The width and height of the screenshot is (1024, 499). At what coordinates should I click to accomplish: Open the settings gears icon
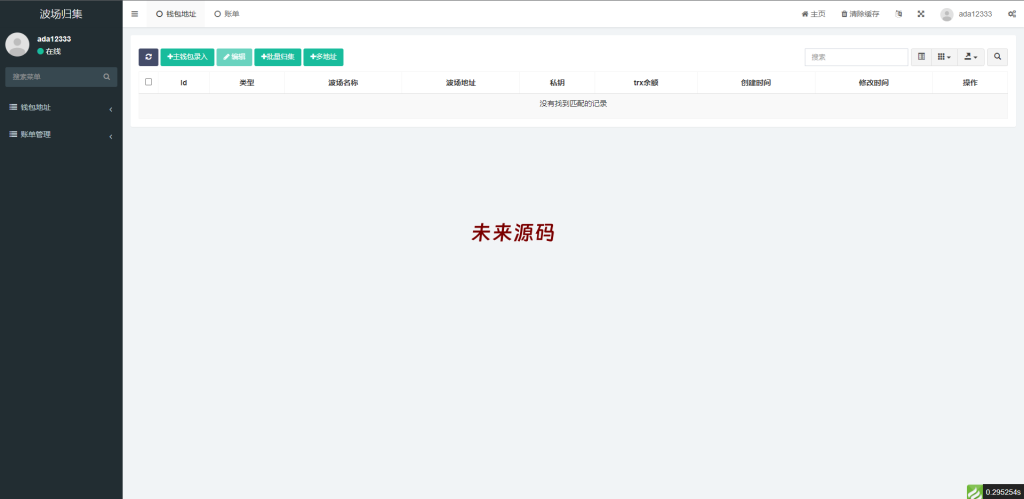(x=1012, y=14)
